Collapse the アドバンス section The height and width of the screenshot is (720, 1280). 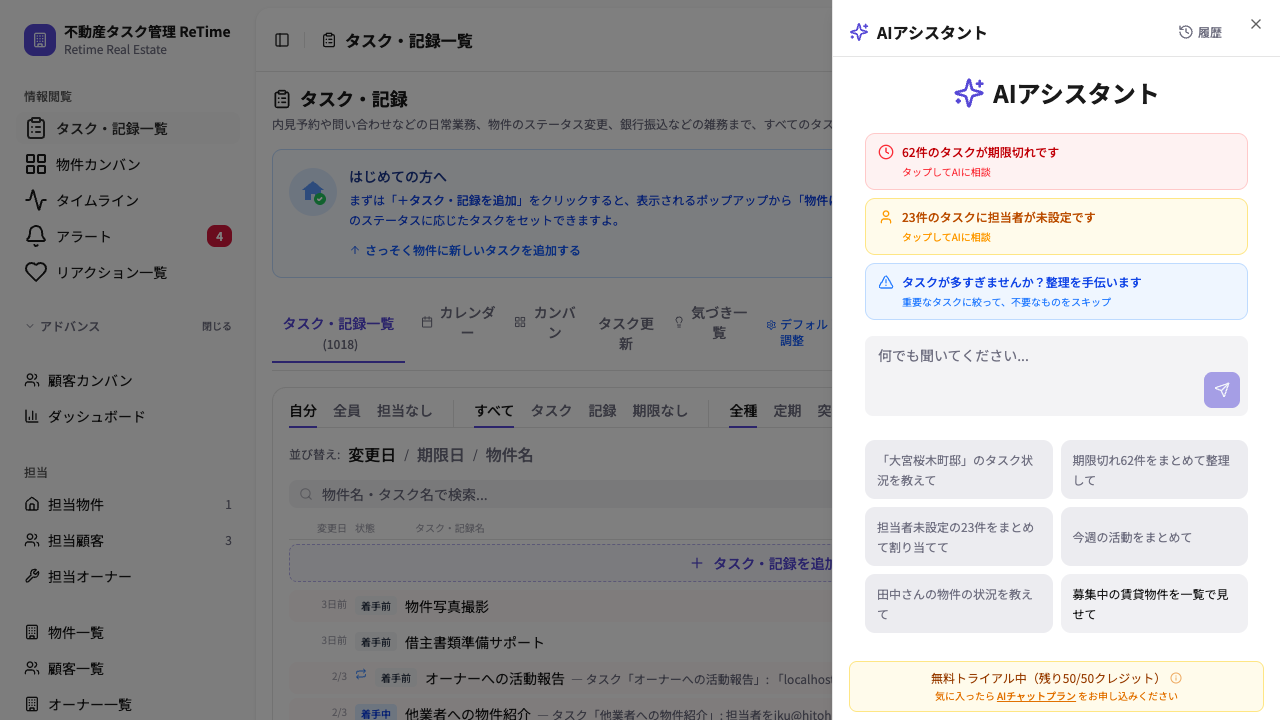(x=62, y=326)
